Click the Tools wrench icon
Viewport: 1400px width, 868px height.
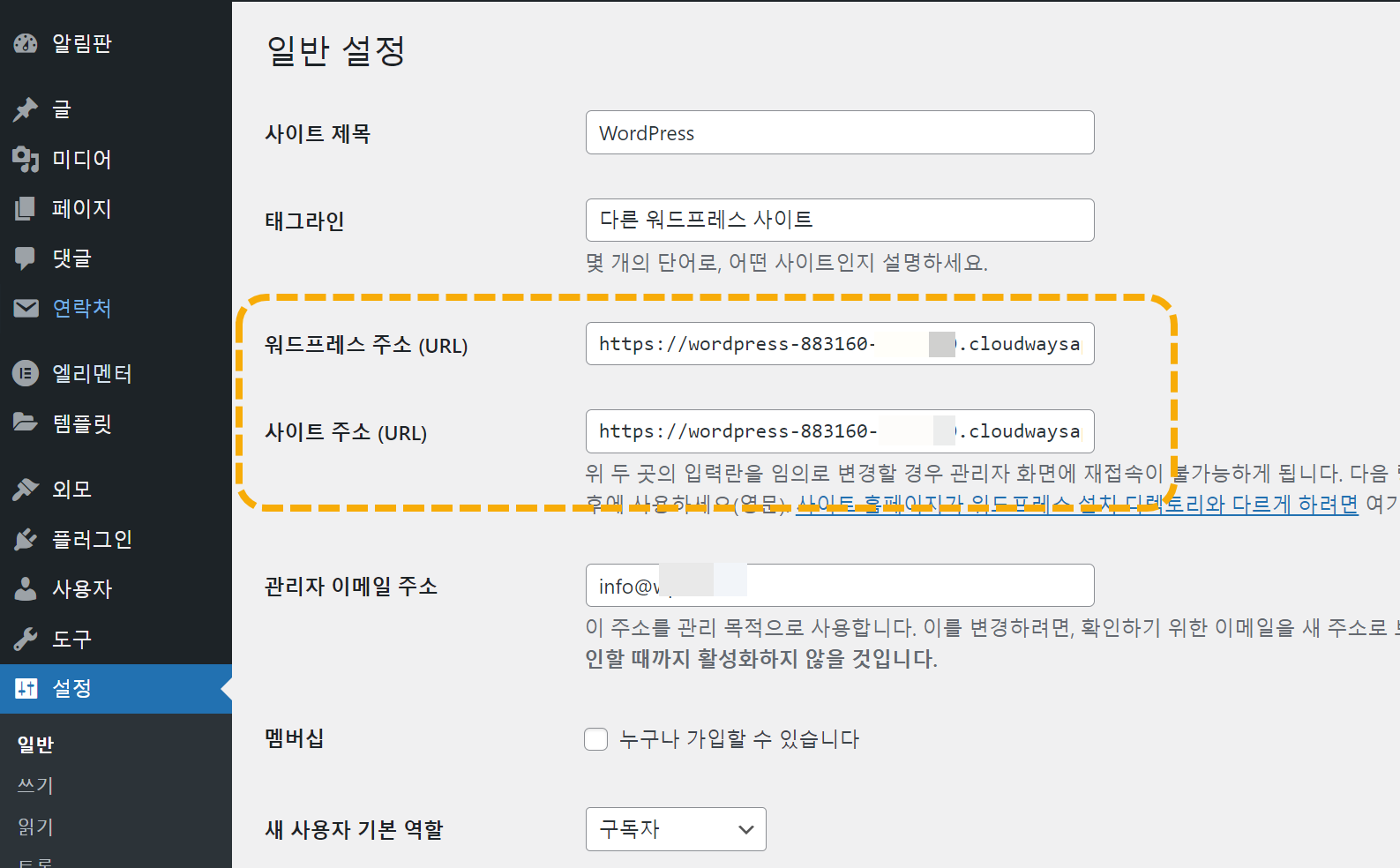point(26,639)
